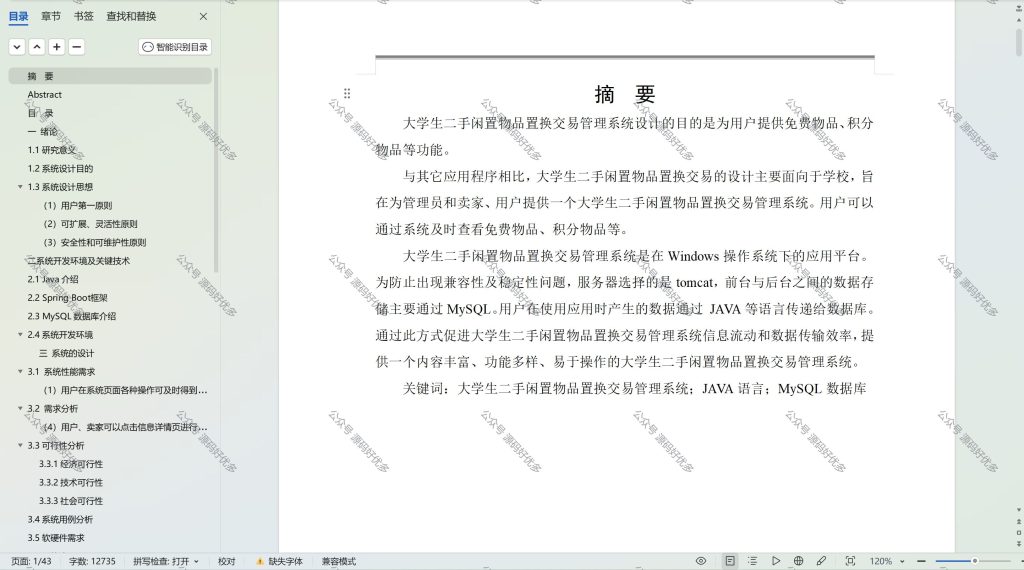Viewport: 1024px width, 570px height.
Task: Collapse the 3.2 需求分析 outline node
Action: 20,408
